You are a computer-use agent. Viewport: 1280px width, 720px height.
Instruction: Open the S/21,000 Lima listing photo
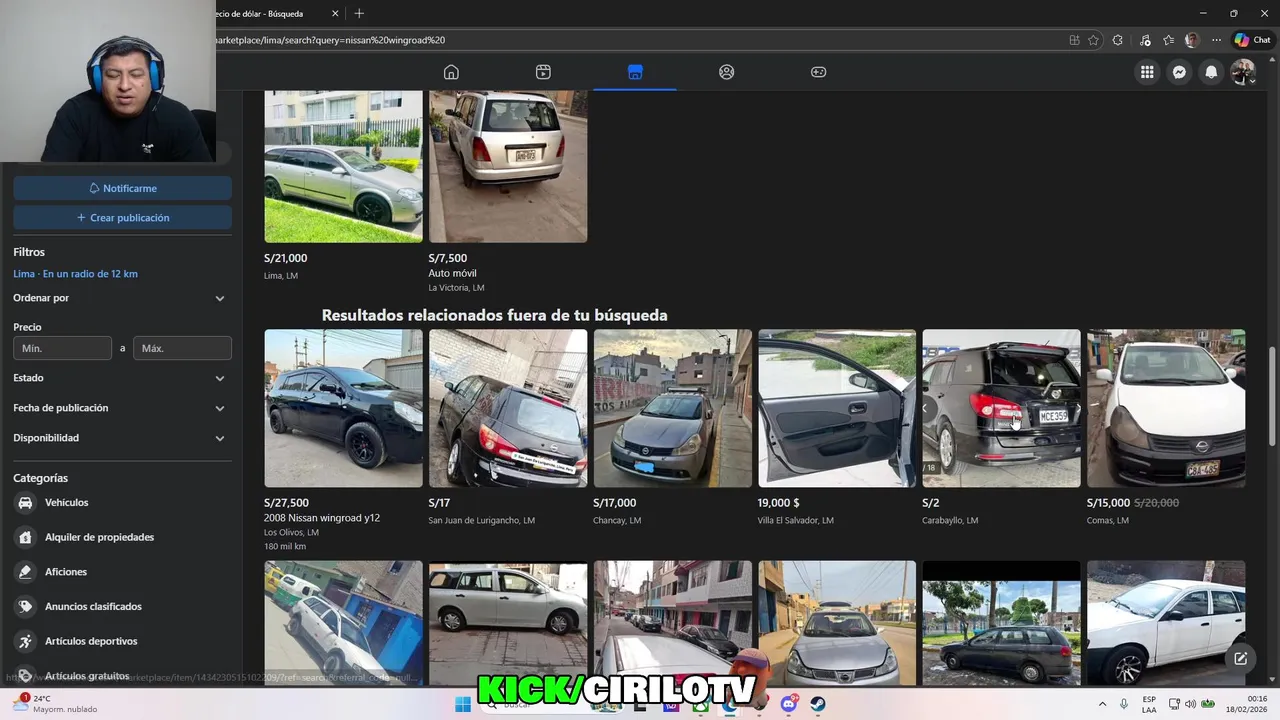[x=343, y=166]
